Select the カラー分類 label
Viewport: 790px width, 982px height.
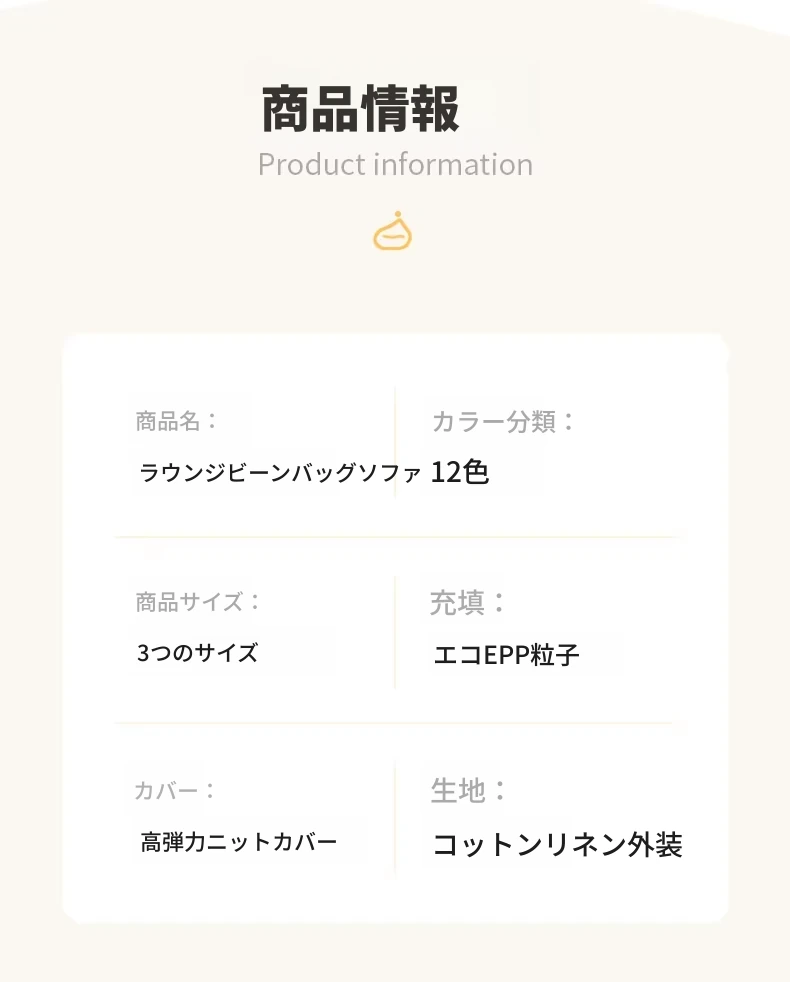tap(503, 421)
